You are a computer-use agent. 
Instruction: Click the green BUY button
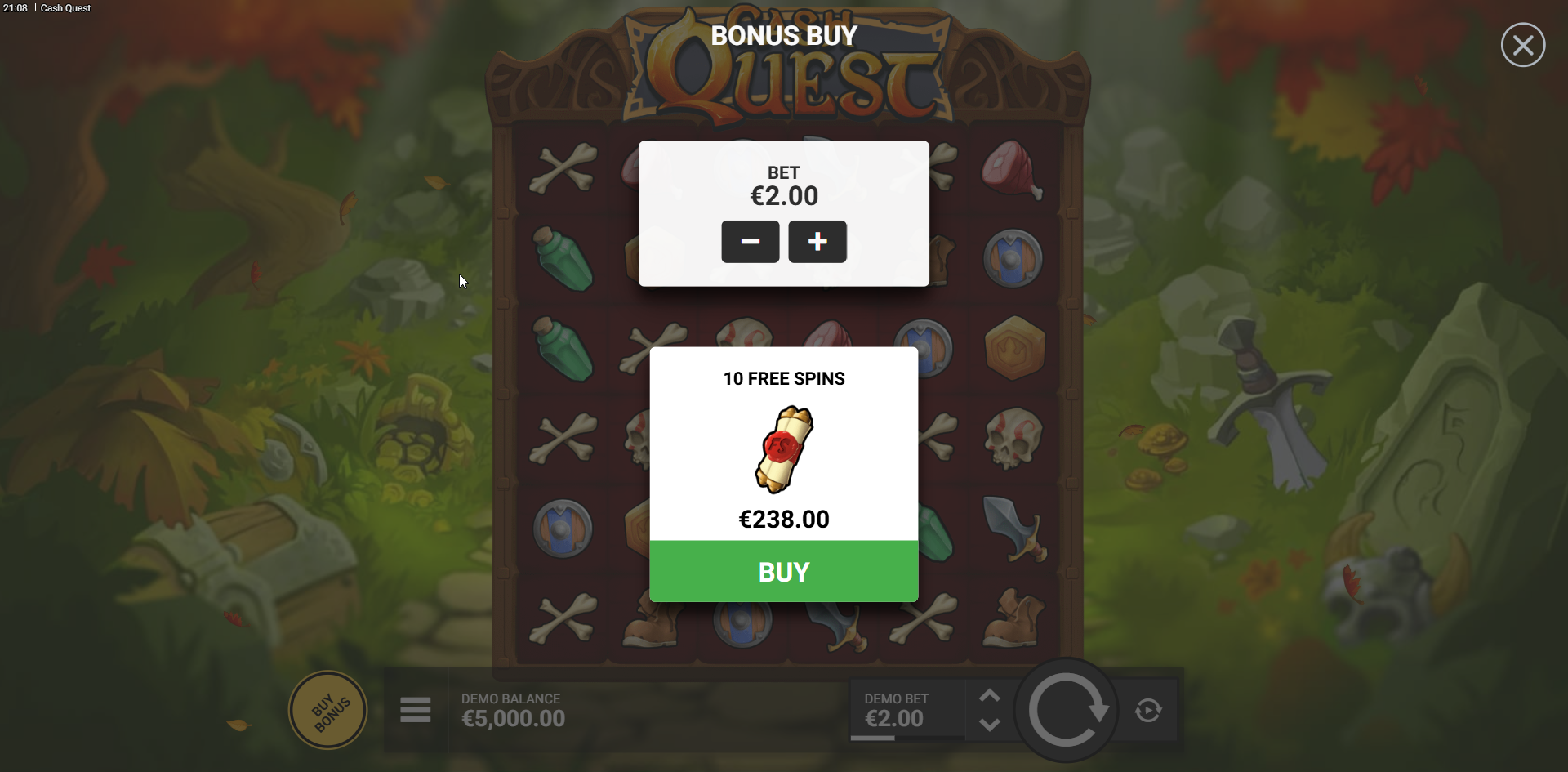(x=784, y=571)
